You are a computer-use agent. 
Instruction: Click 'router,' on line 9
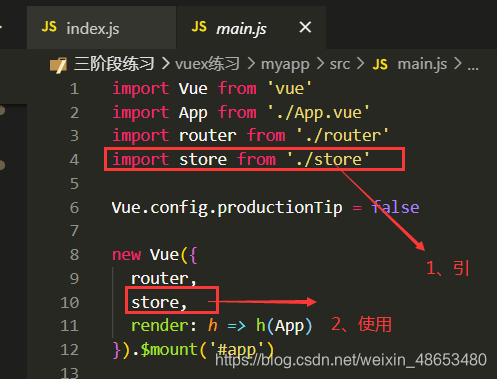click(164, 279)
